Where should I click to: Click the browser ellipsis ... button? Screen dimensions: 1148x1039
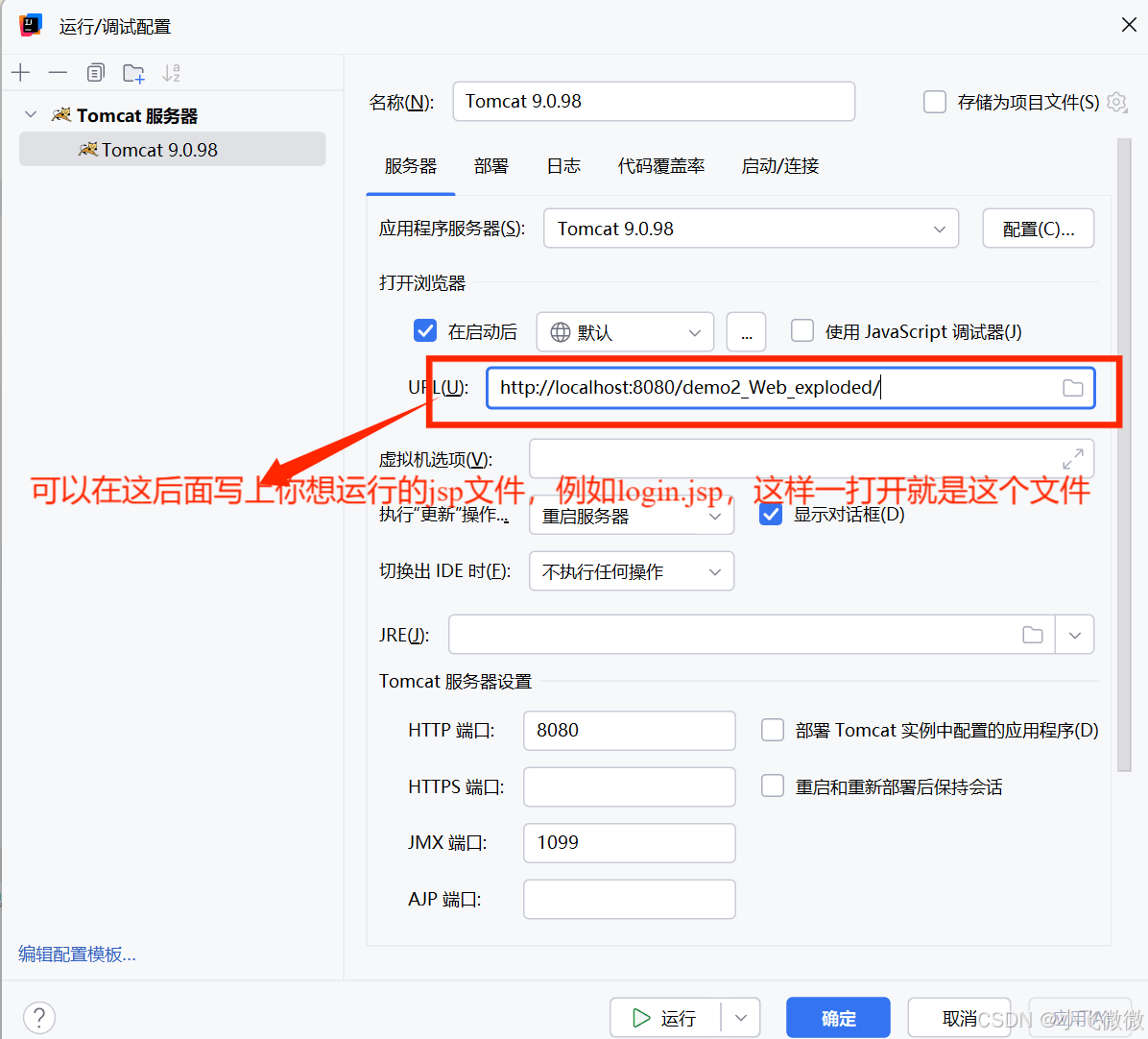pos(746,331)
